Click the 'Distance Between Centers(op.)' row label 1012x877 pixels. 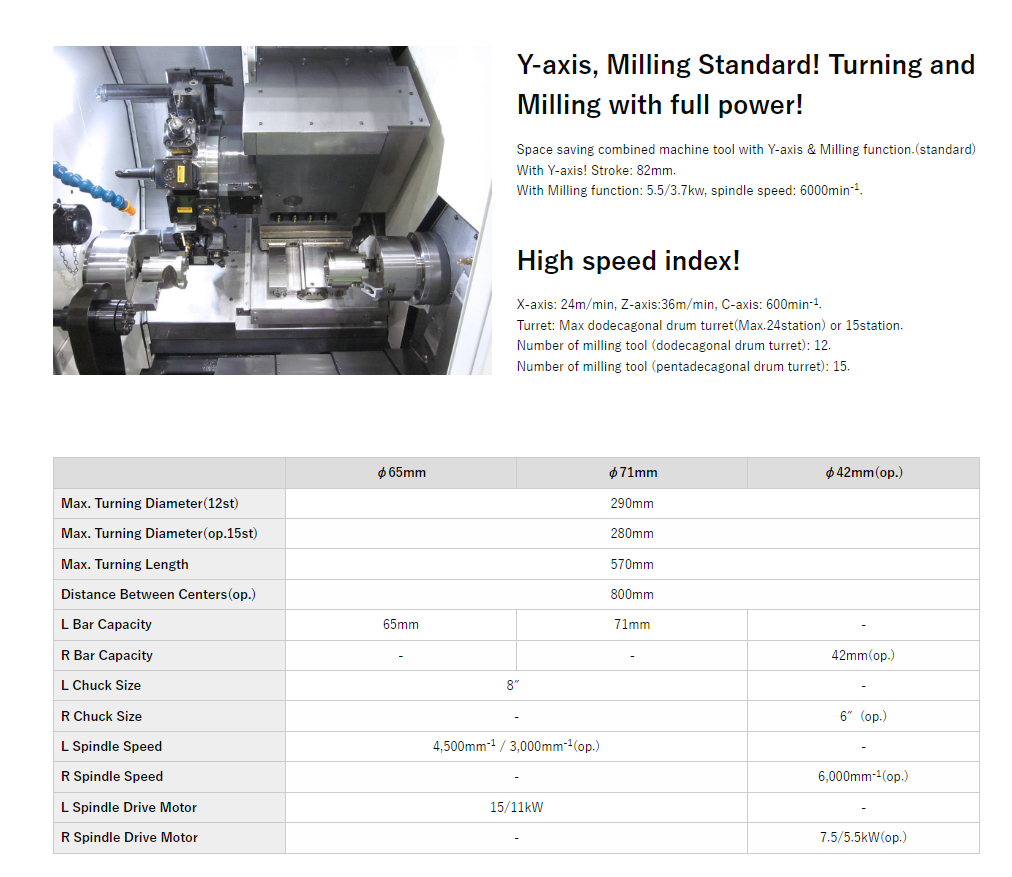click(x=158, y=594)
